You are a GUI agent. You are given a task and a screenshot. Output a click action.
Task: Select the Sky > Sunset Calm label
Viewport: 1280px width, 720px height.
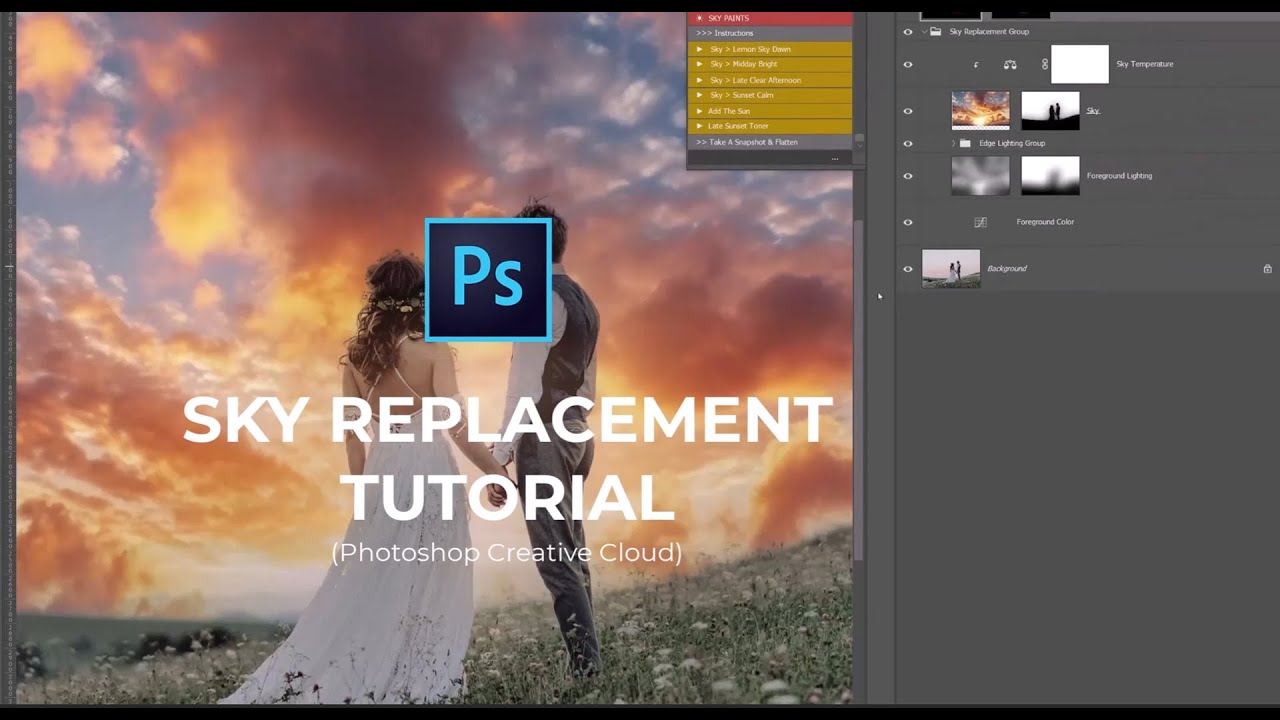pos(741,95)
